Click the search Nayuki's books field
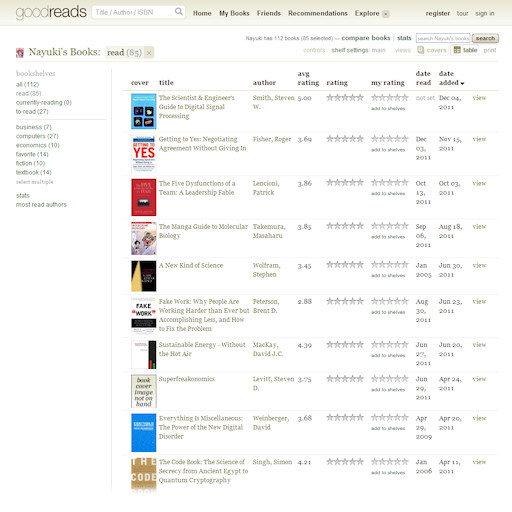Screen dimensions: 512x512 coord(443,38)
